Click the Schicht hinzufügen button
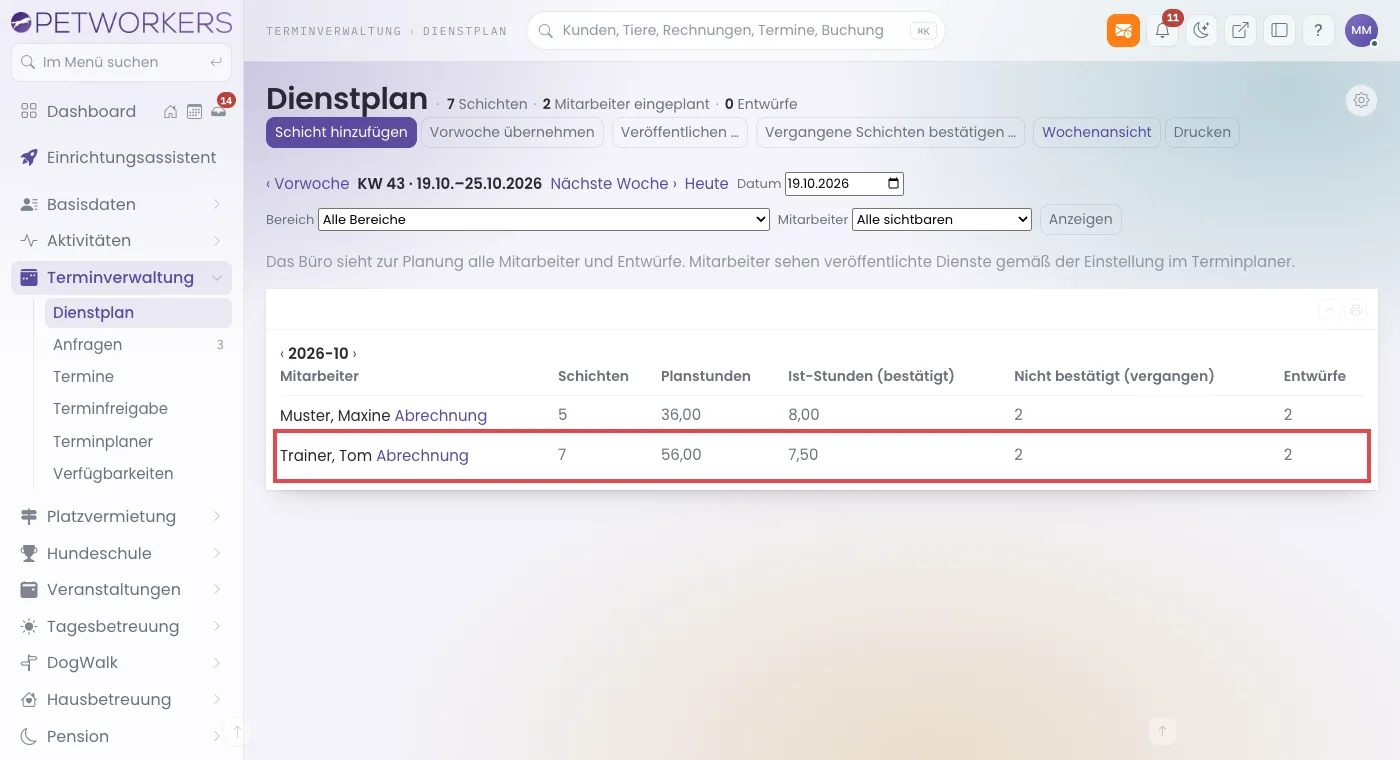Screen dimensions: 1400x760 tap(341, 132)
